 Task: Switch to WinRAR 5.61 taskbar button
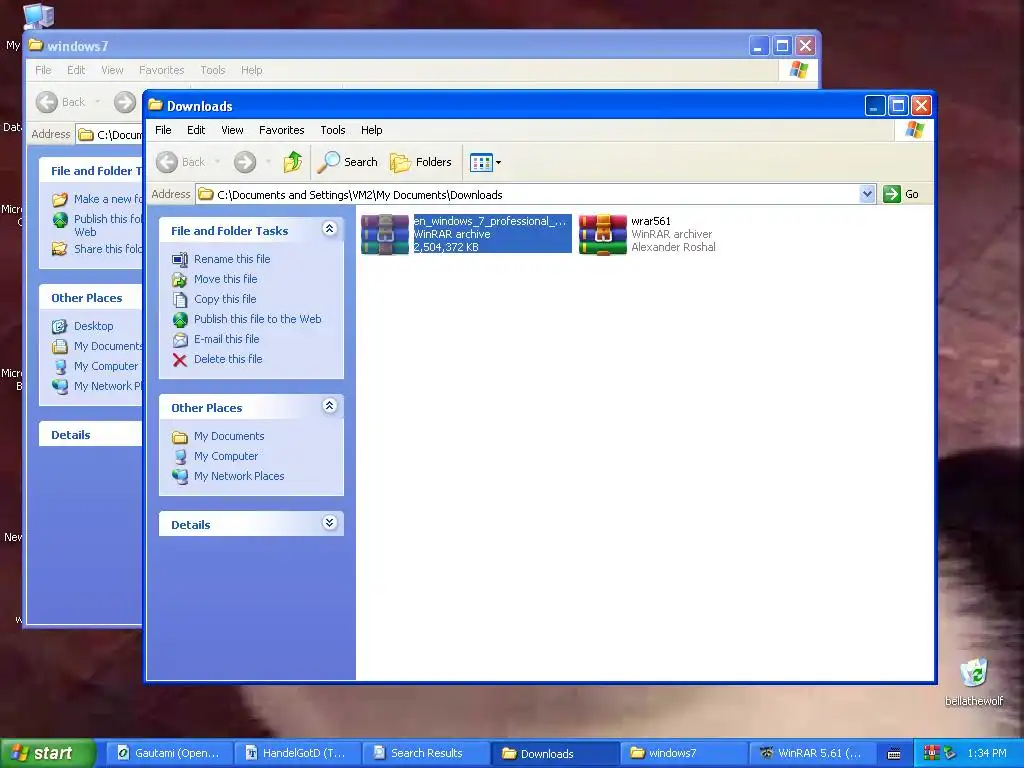tap(810, 753)
